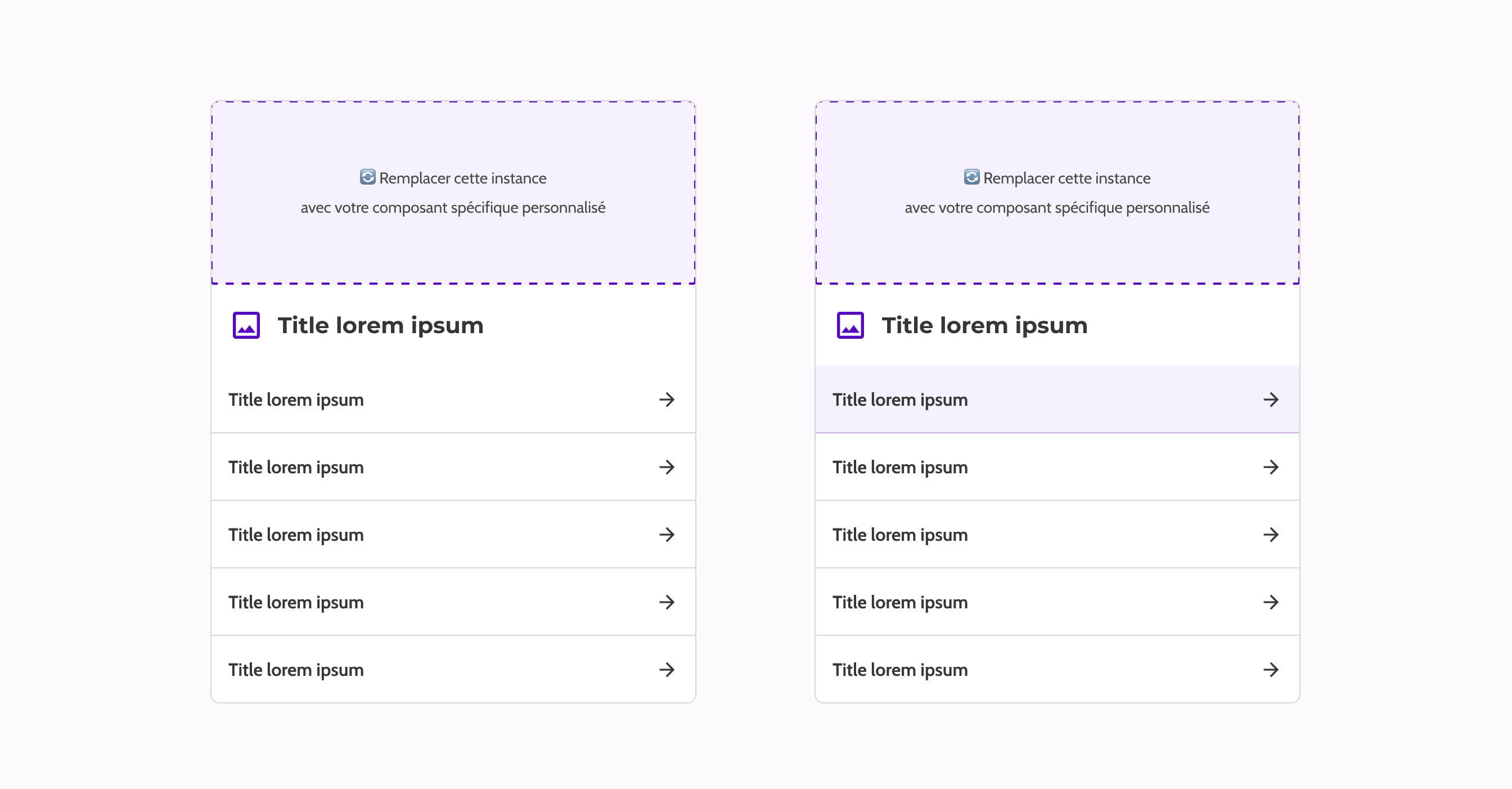Image resolution: width=1512 pixels, height=789 pixels.
Task: Click fourth row arrow in right card
Action: click(1270, 602)
